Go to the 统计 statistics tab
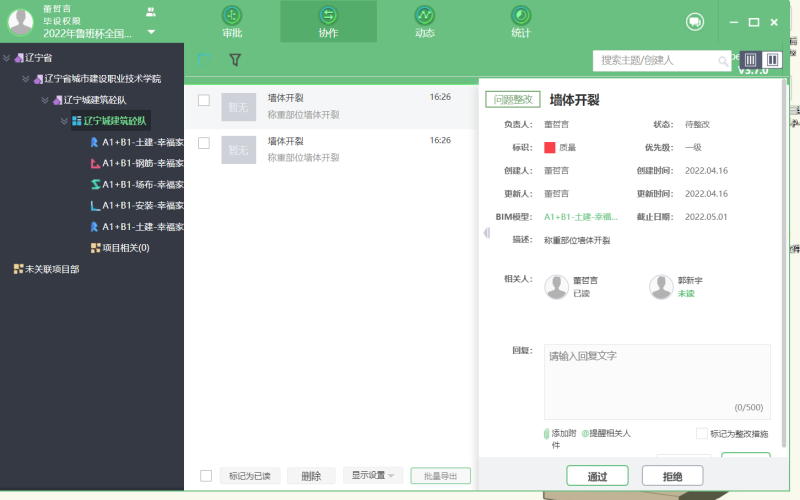 (521, 21)
